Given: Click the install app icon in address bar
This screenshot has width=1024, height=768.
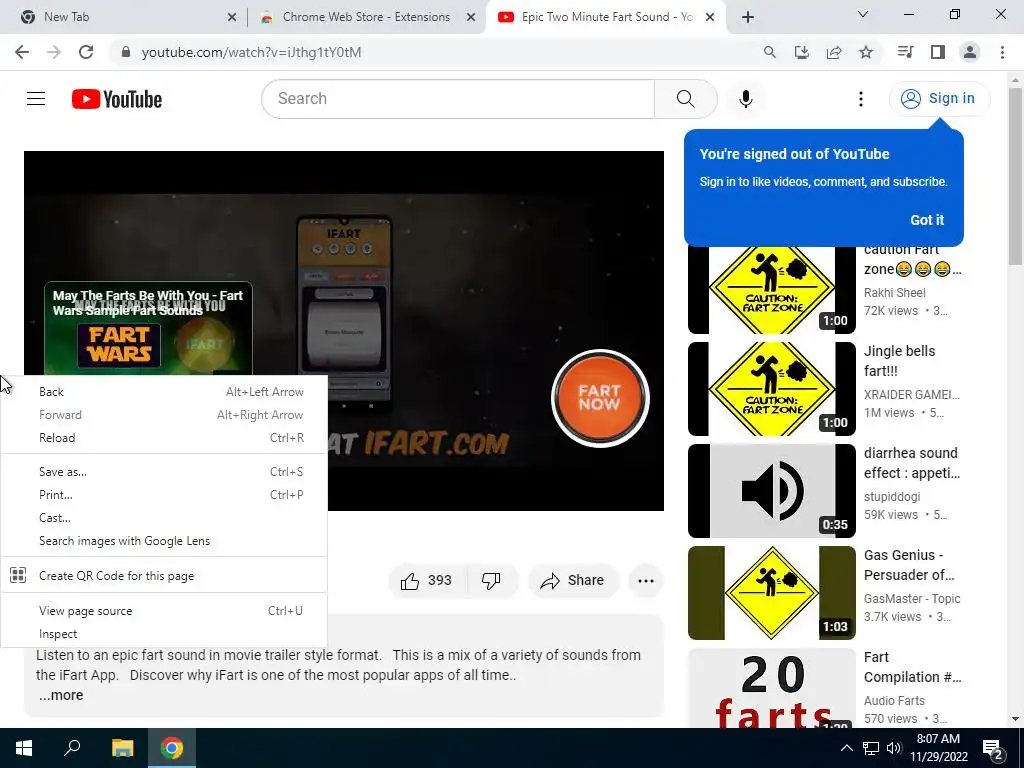Looking at the screenshot, I should coord(802,52).
